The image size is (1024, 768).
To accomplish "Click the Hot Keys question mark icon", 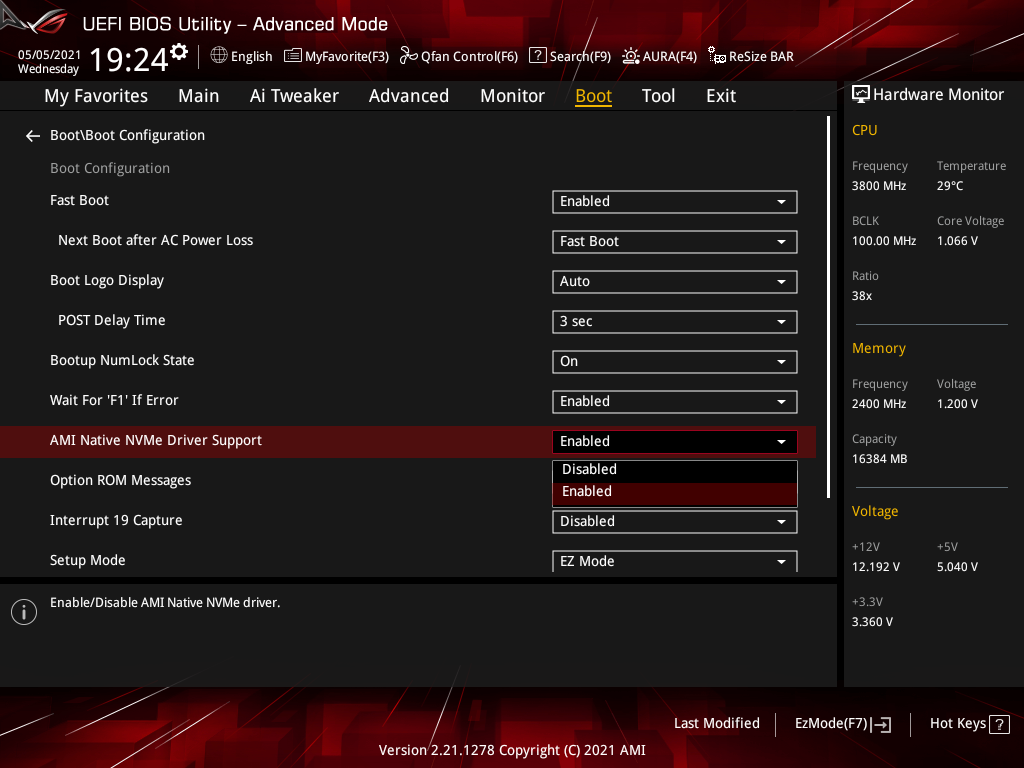I will 999,724.
